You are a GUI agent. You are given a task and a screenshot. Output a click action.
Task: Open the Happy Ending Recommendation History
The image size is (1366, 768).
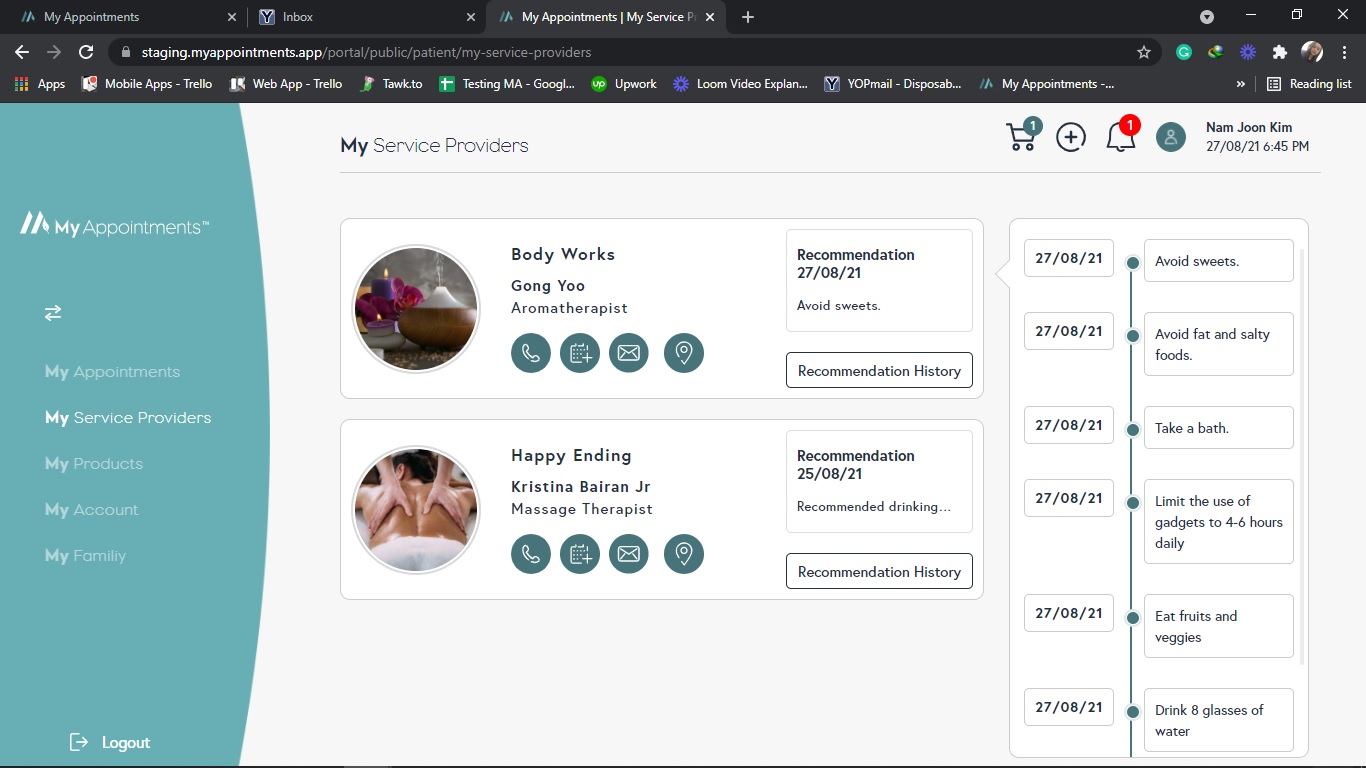879,572
